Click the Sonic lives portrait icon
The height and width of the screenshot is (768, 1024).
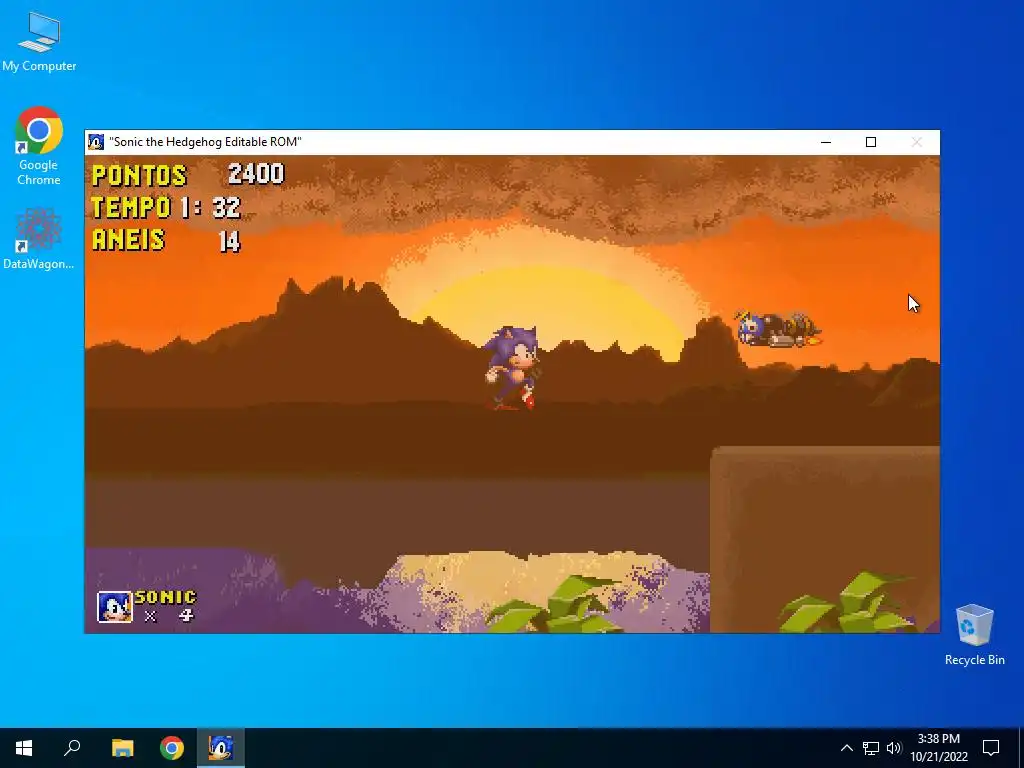[115, 607]
